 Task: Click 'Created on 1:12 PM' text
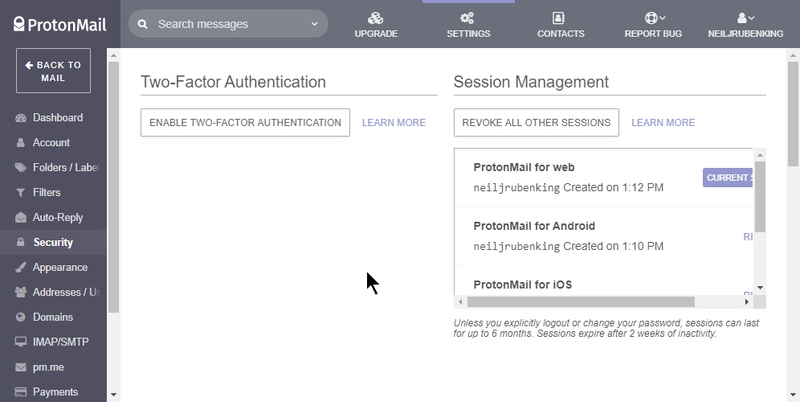coord(613,187)
